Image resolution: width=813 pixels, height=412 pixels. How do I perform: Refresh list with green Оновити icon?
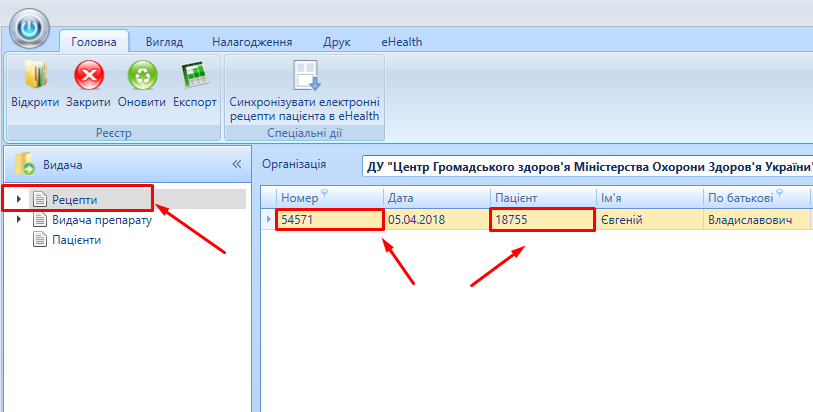click(x=142, y=75)
